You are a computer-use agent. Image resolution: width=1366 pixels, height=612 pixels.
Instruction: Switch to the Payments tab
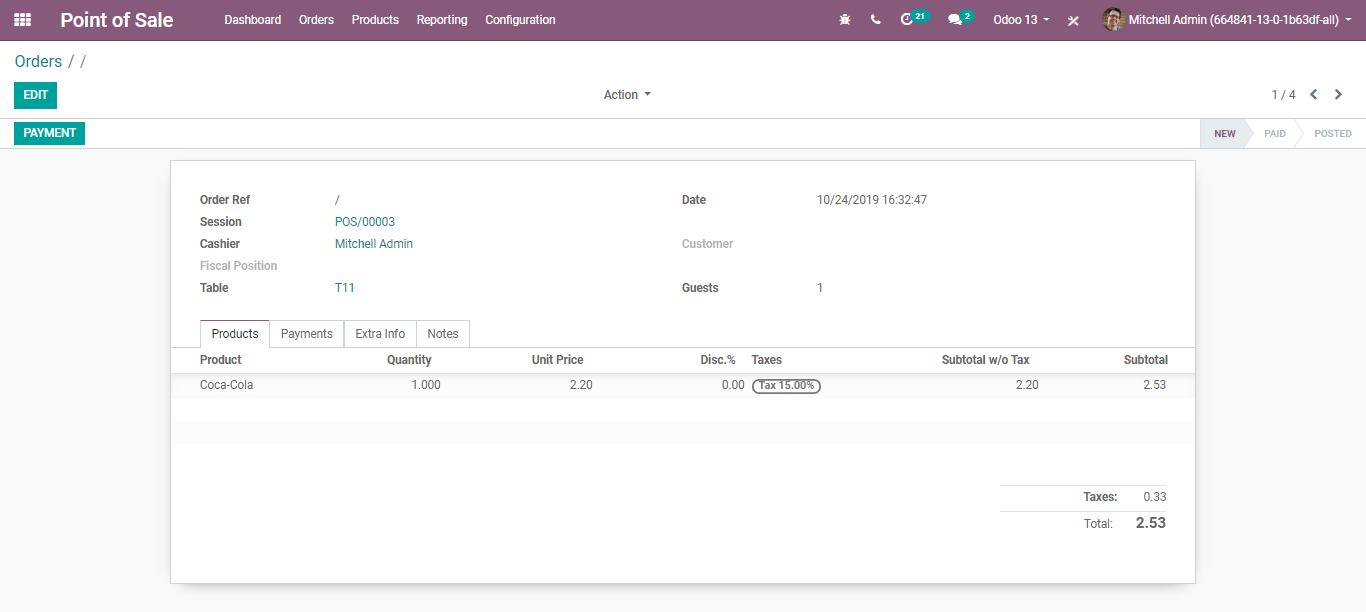306,334
